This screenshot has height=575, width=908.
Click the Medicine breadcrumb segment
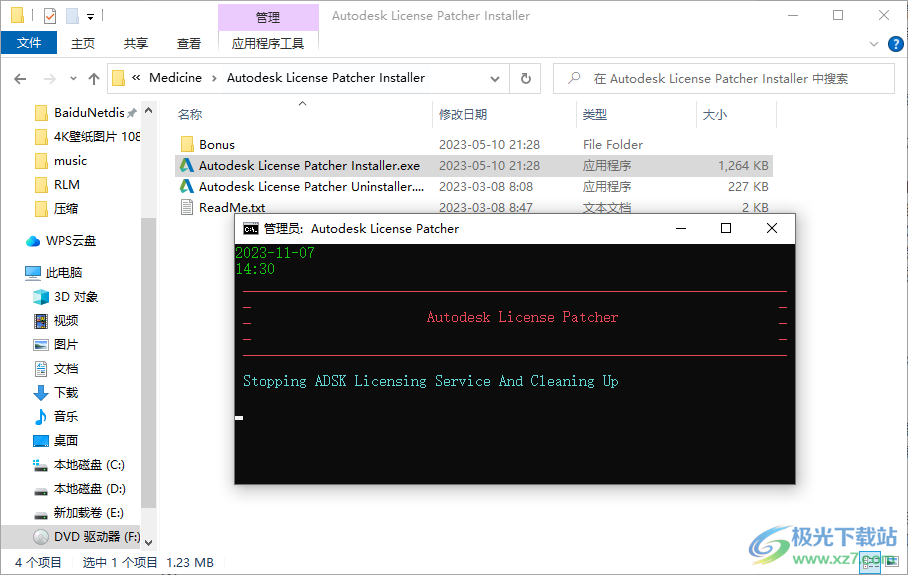coord(175,78)
